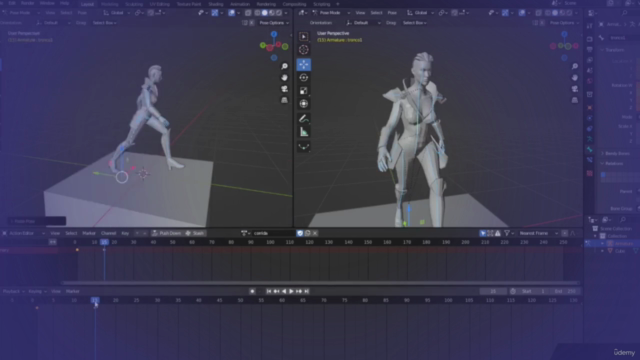Toggle camera view in the right viewport

point(575,89)
